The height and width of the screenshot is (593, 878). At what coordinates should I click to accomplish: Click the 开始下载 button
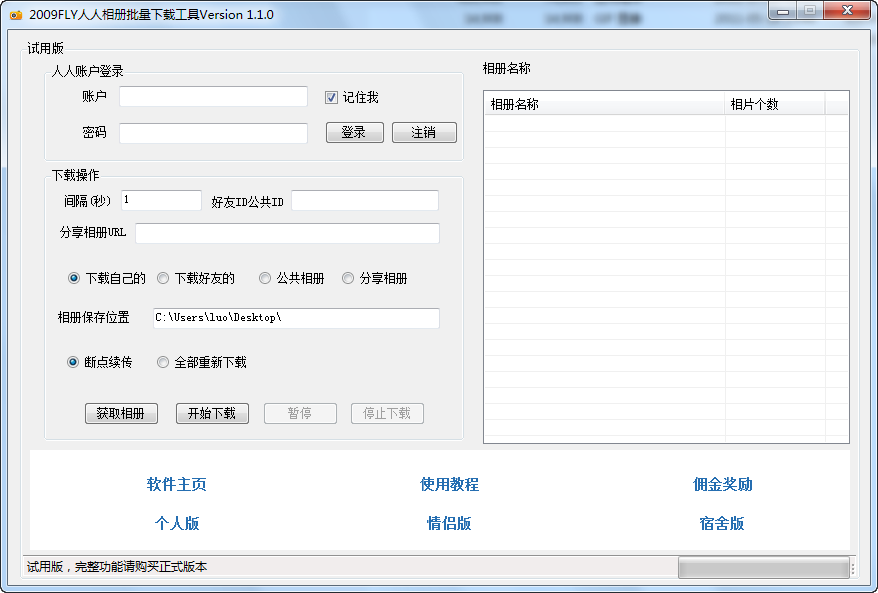click(212, 413)
